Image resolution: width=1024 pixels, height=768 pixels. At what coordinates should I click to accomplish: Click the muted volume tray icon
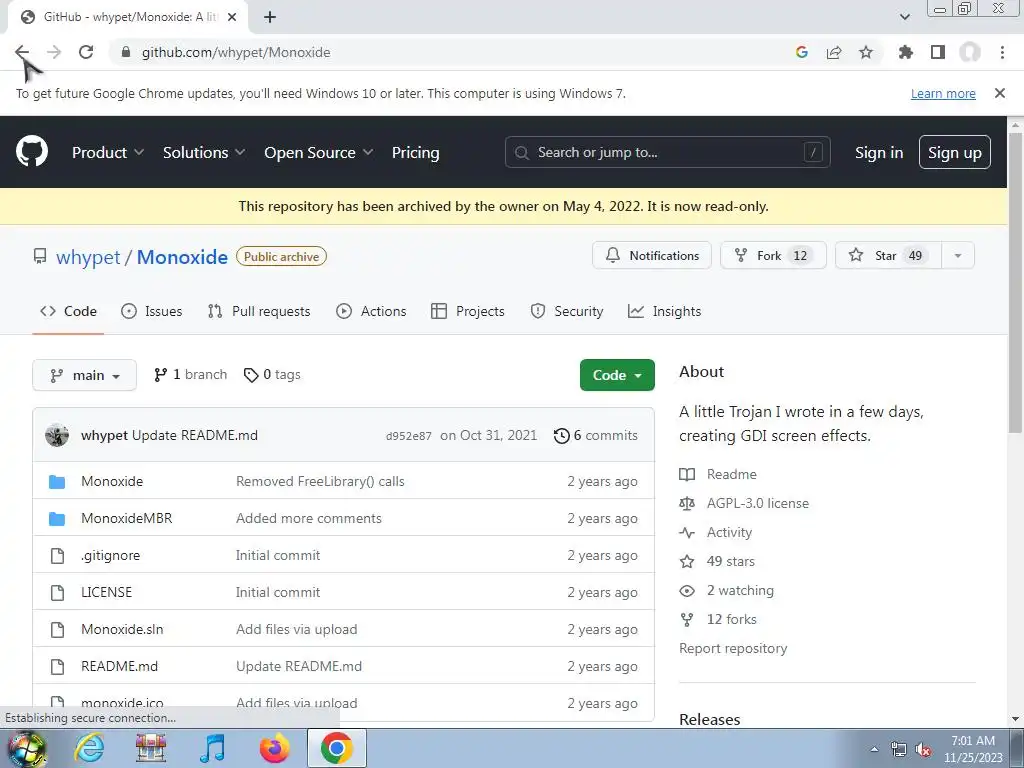pos(923,749)
